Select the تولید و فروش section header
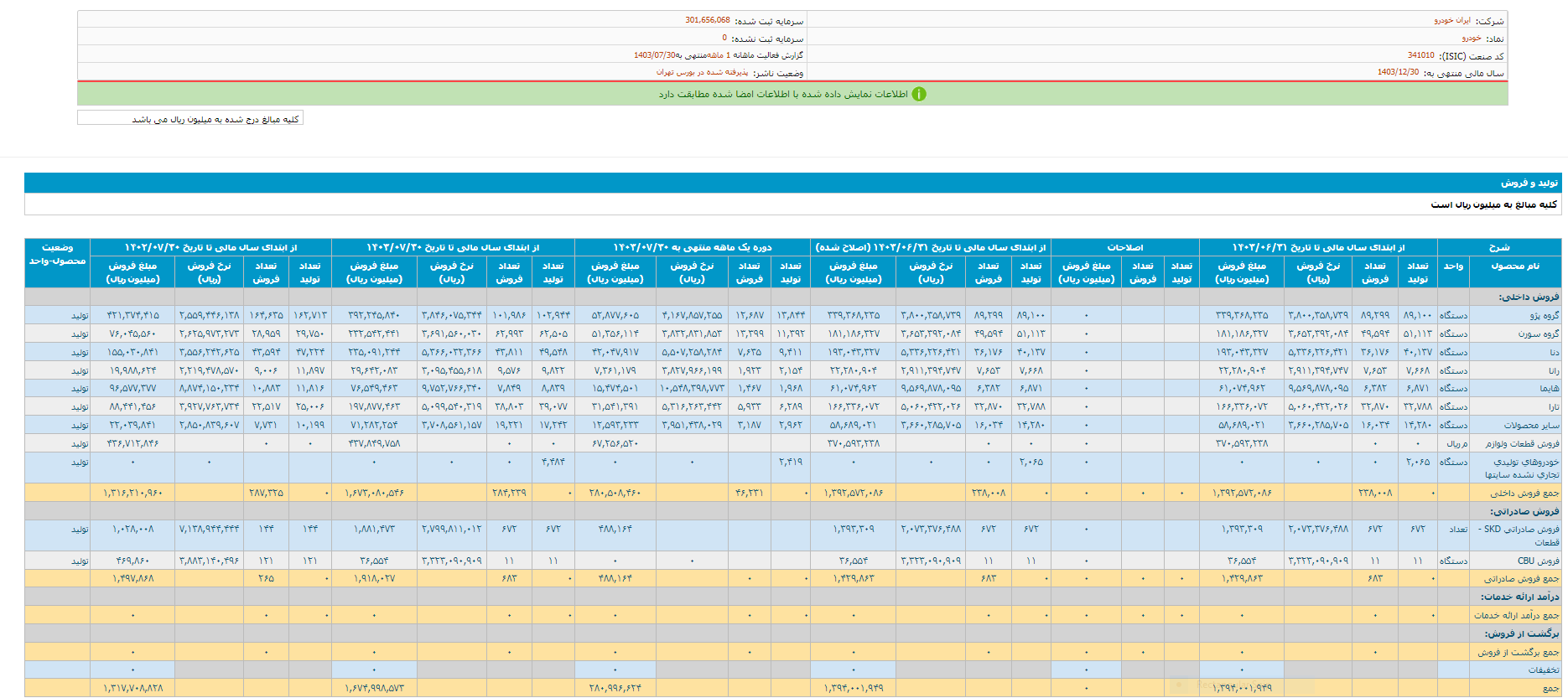This screenshot has width=1568, height=698. point(1529,183)
